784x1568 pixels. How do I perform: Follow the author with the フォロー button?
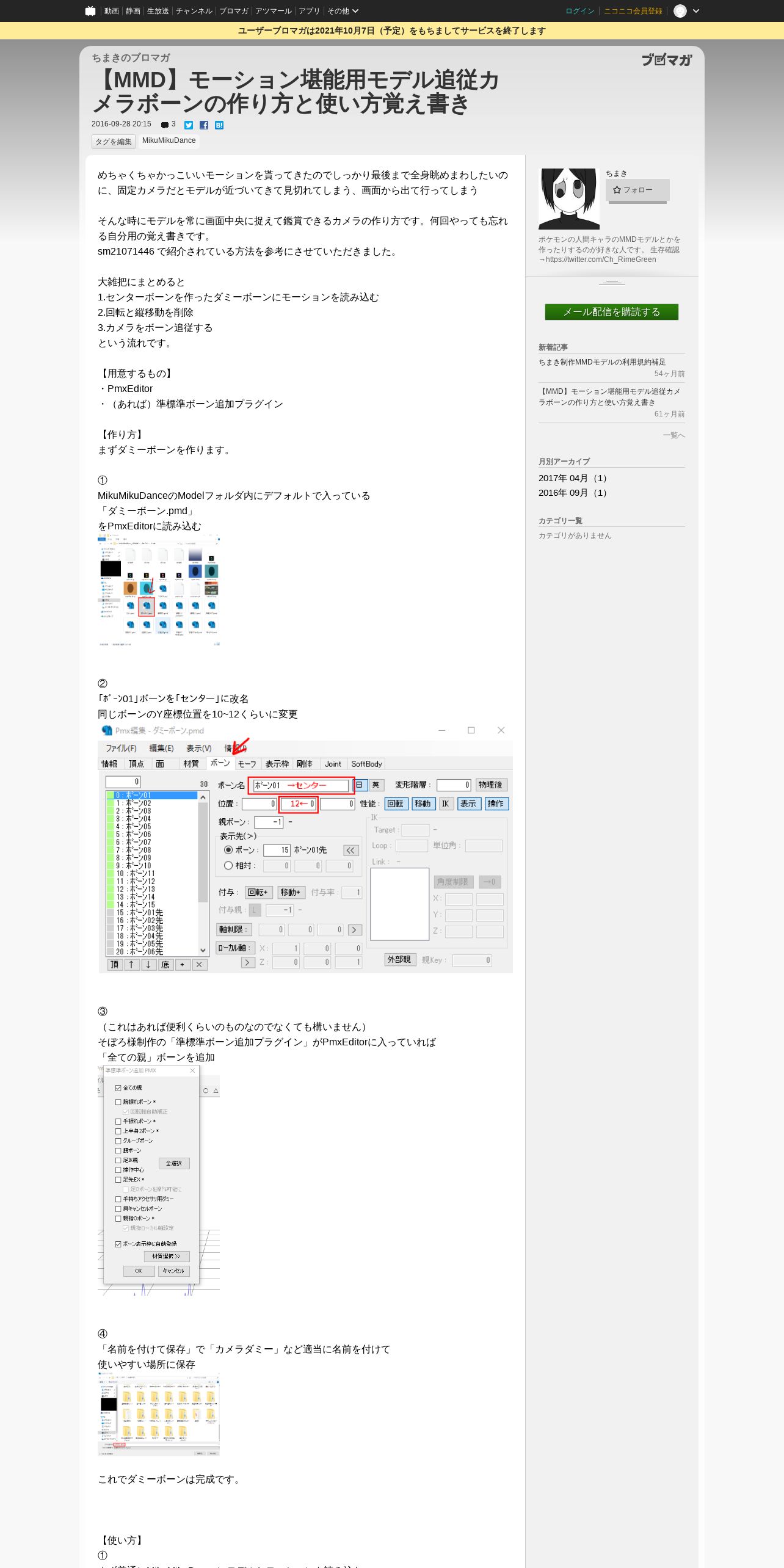tap(637, 190)
